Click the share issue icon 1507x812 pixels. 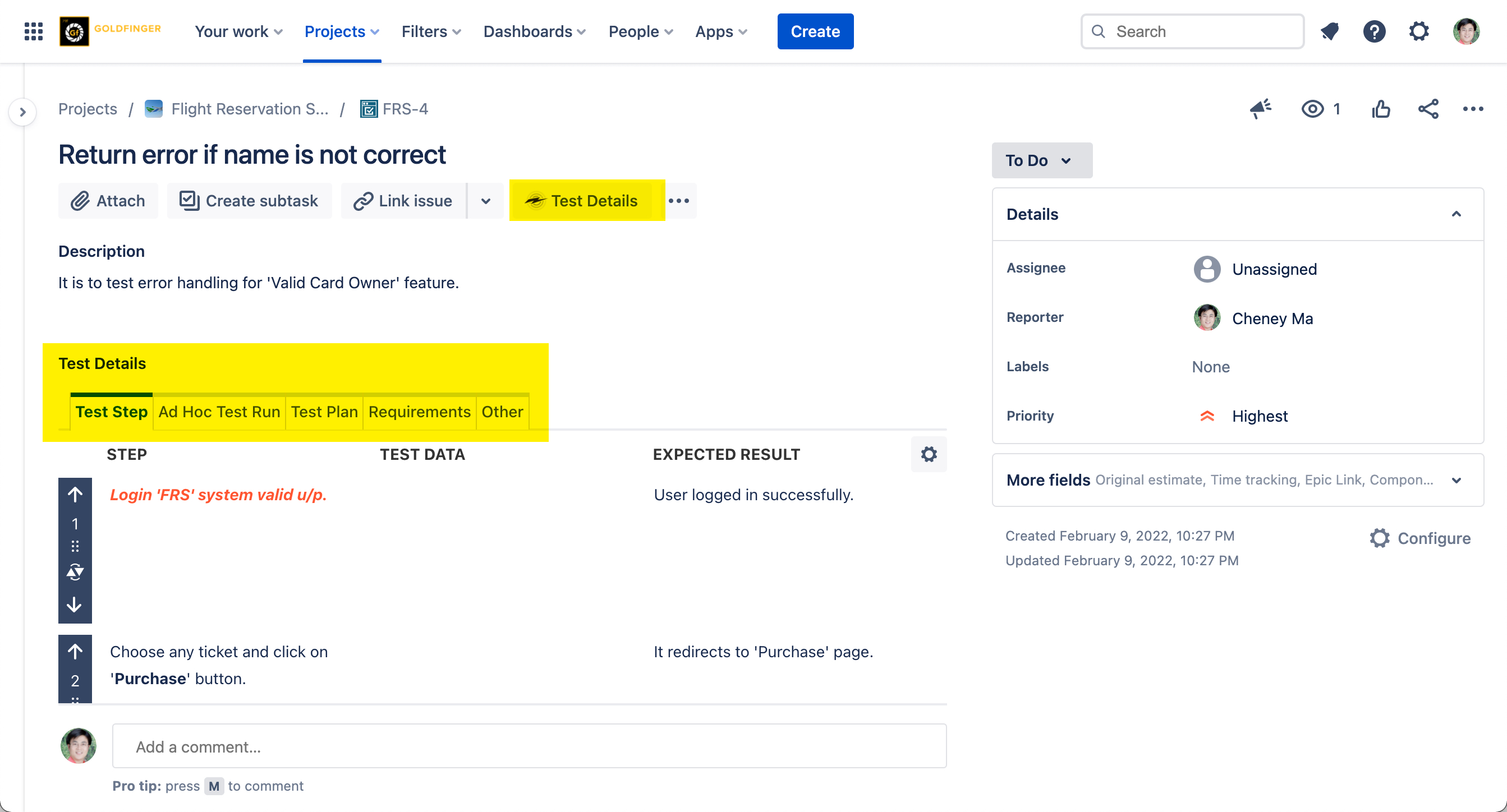(x=1428, y=109)
